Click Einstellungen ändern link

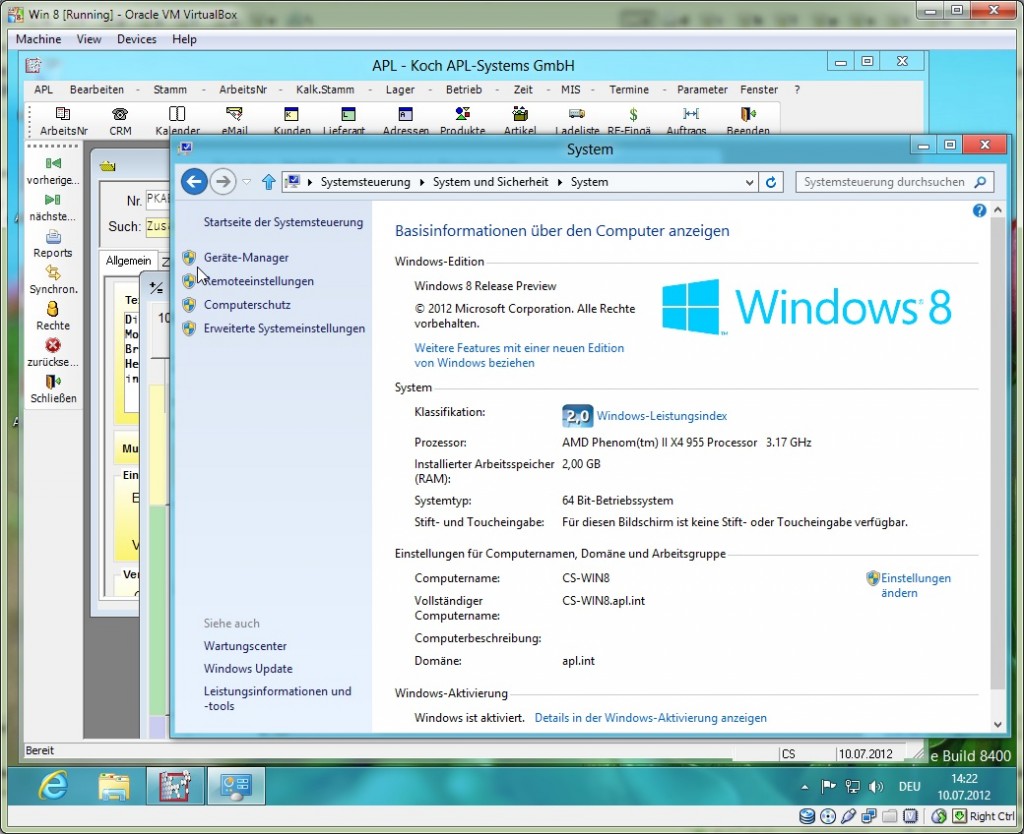(x=915, y=585)
